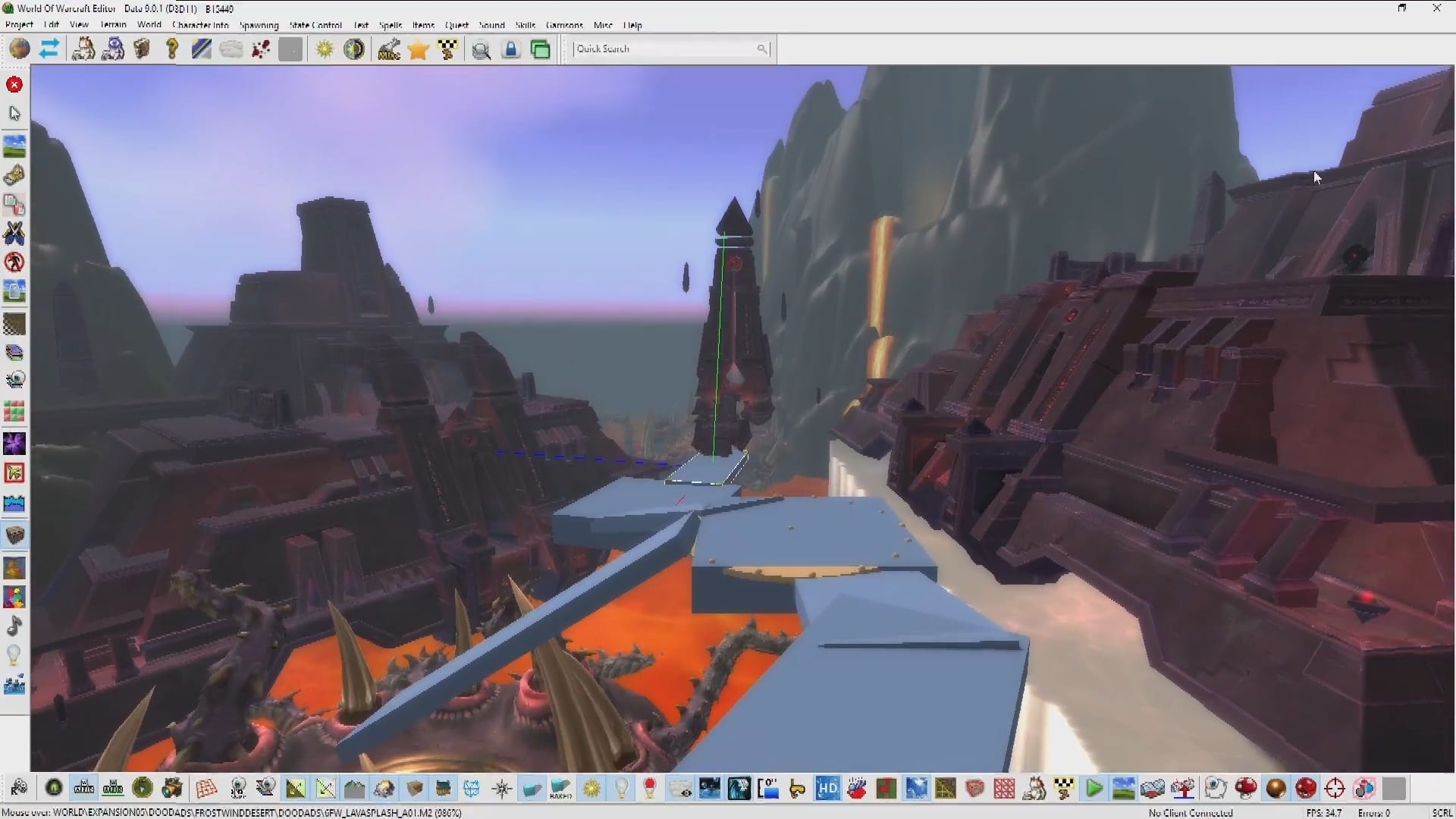The width and height of the screenshot is (1456, 819).
Task: Open the Spawning menu
Action: (259, 25)
